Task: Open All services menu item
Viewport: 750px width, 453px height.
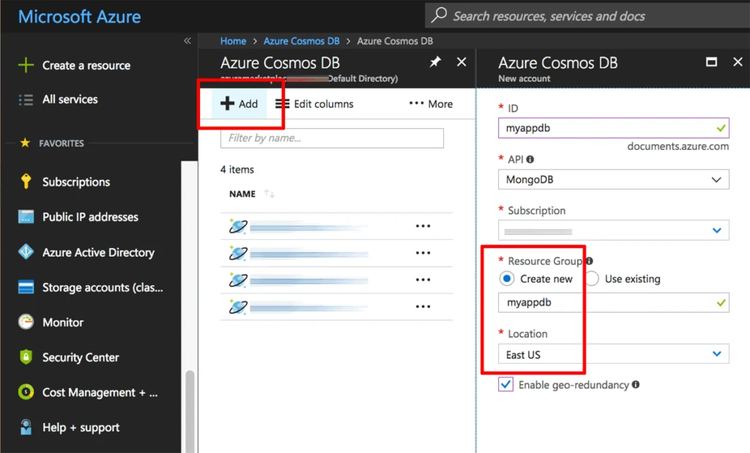Action: [x=70, y=99]
